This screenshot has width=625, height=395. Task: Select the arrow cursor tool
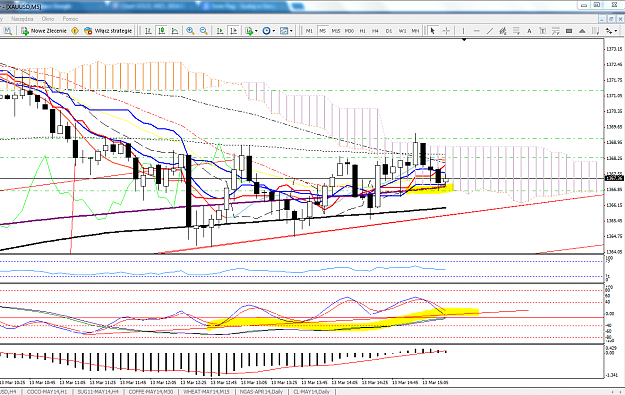pyautogui.click(x=433, y=31)
